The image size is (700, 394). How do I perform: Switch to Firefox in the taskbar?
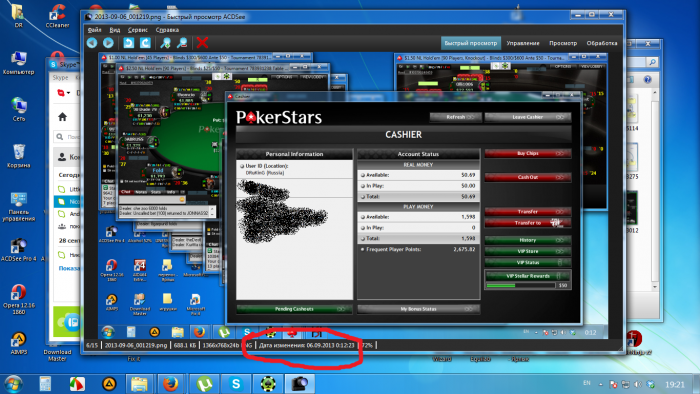click(171, 384)
